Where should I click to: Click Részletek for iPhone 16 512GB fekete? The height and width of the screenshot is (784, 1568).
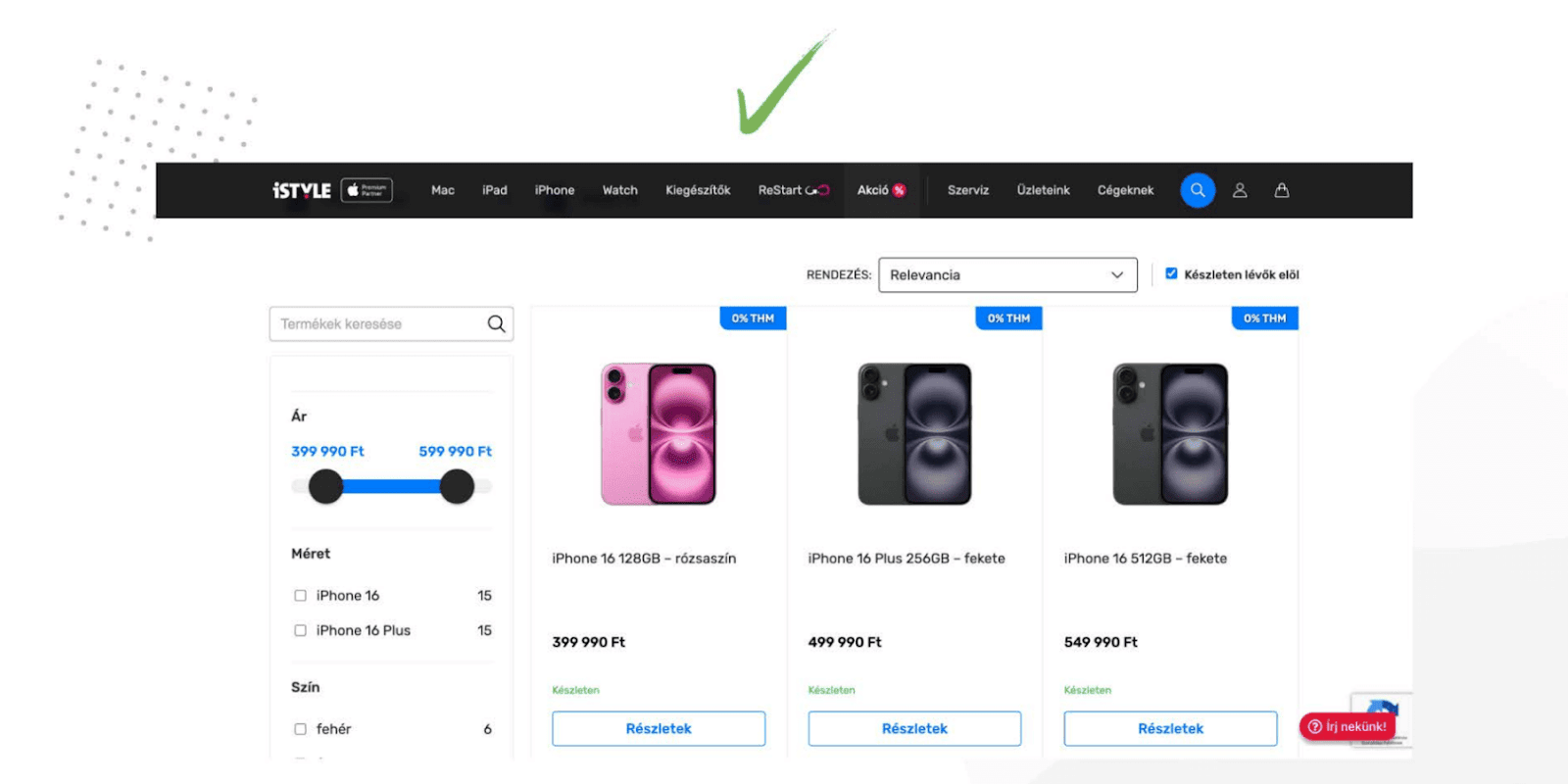[x=1170, y=728]
